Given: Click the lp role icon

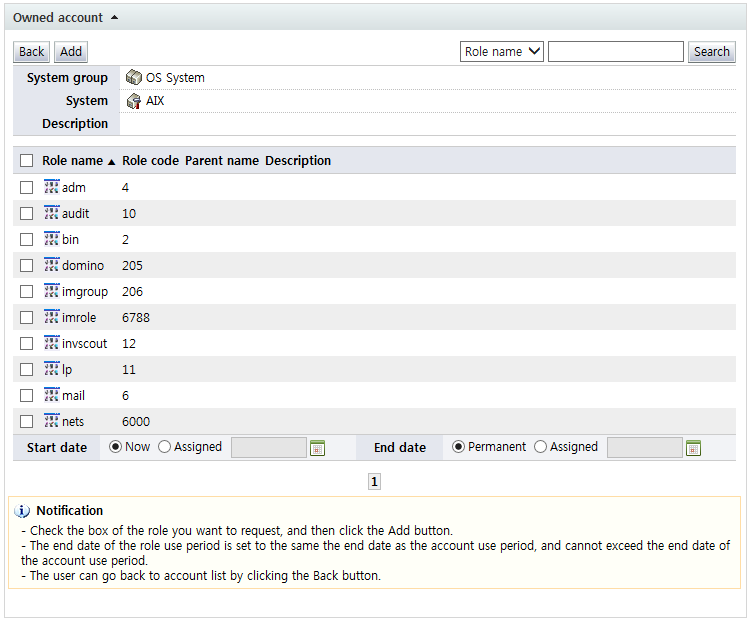Looking at the screenshot, I should click(52, 369).
